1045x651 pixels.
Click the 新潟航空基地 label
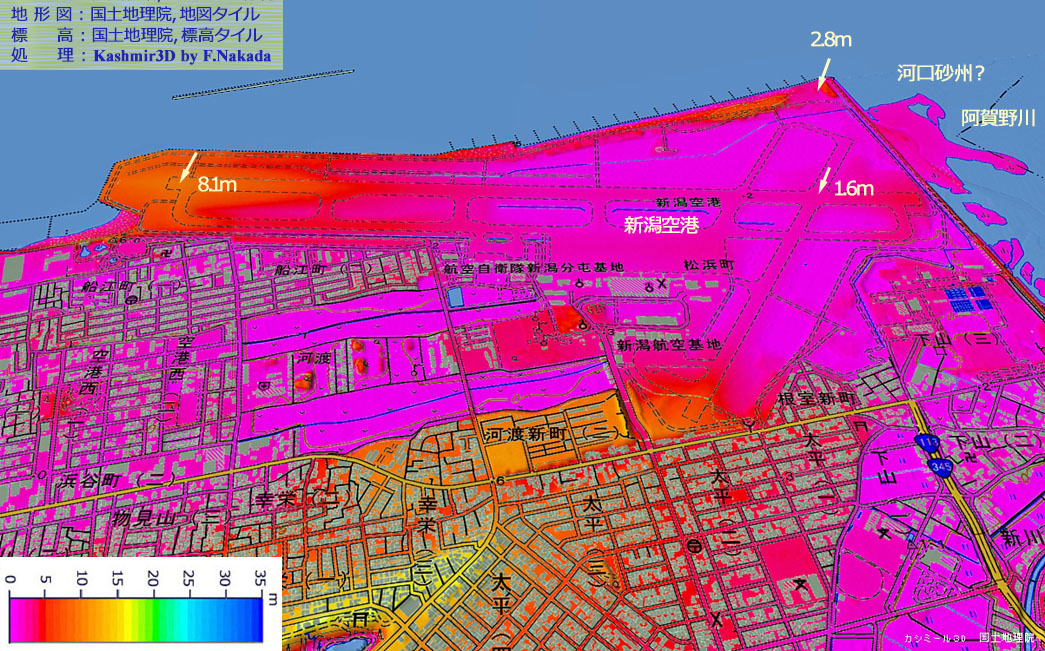[667, 344]
